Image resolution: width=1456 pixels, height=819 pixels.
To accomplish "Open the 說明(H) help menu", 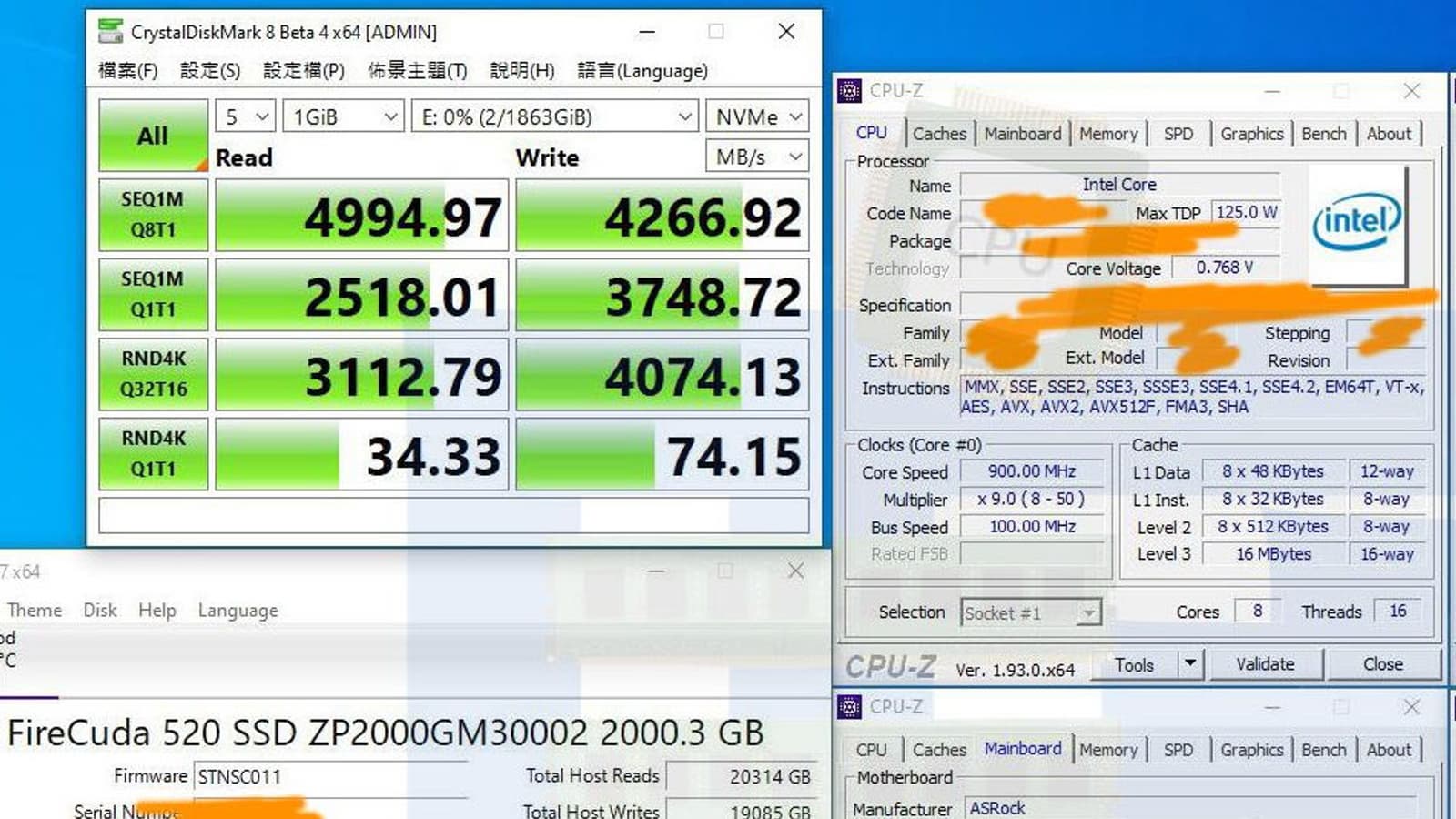I will (x=522, y=71).
